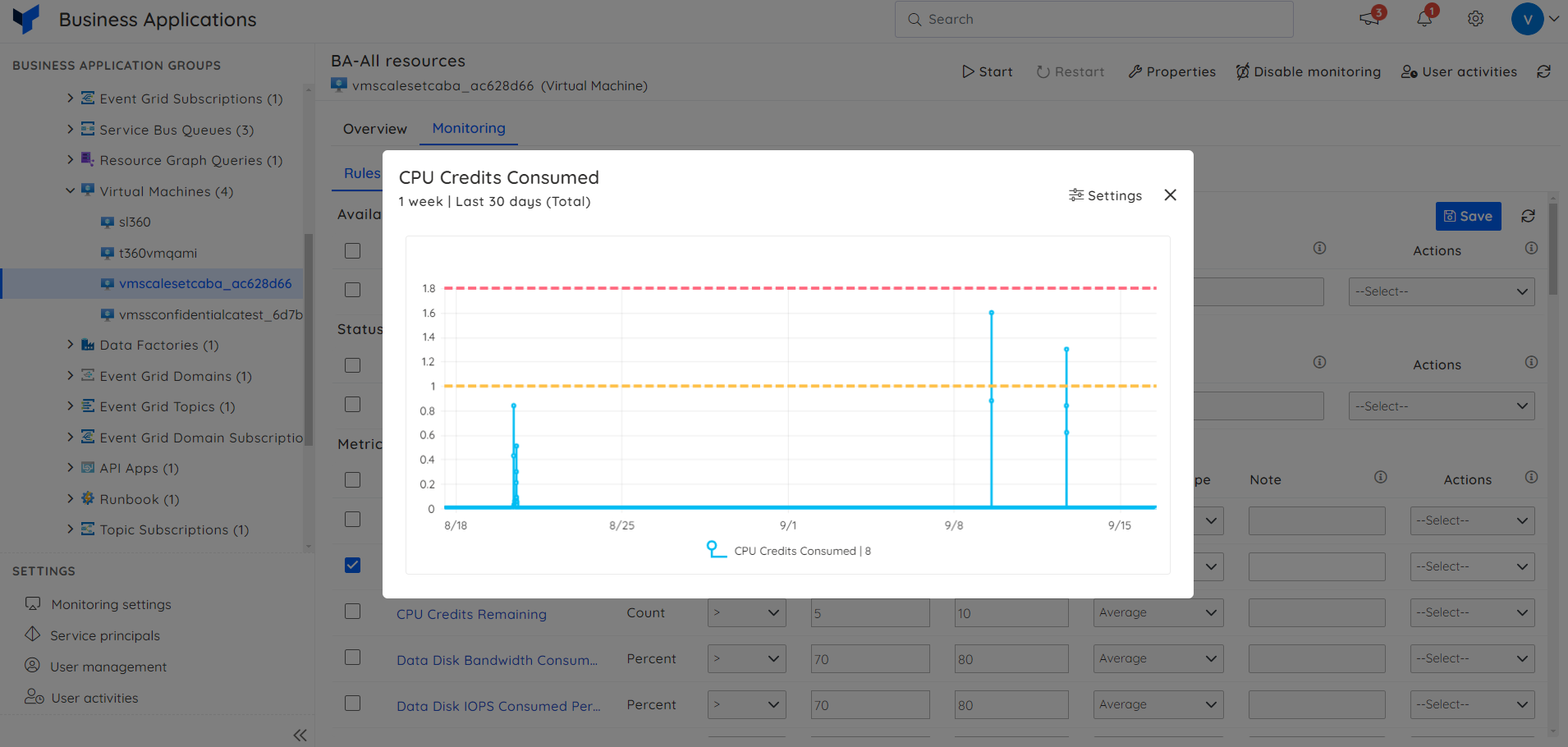Click the Search input field
Viewport: 1568px width, 747px height.
click(1093, 19)
